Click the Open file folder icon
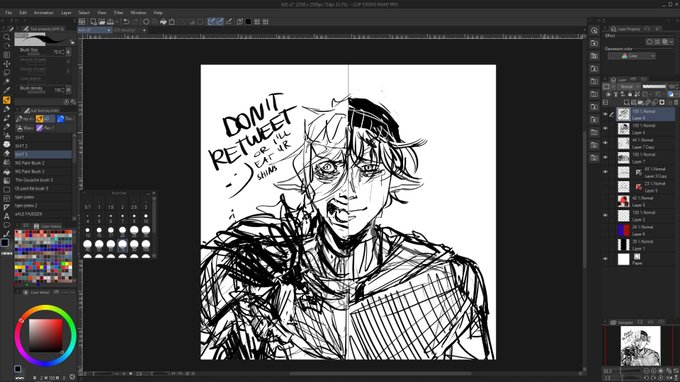680x382 pixels. [101, 21]
